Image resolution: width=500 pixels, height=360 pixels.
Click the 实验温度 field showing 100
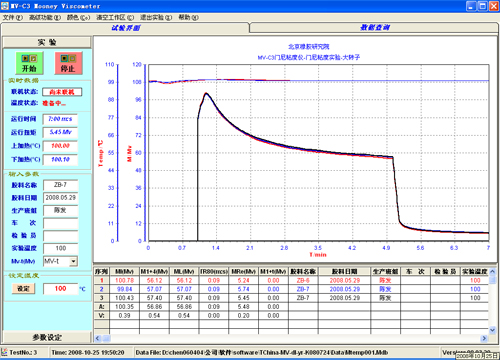60,248
